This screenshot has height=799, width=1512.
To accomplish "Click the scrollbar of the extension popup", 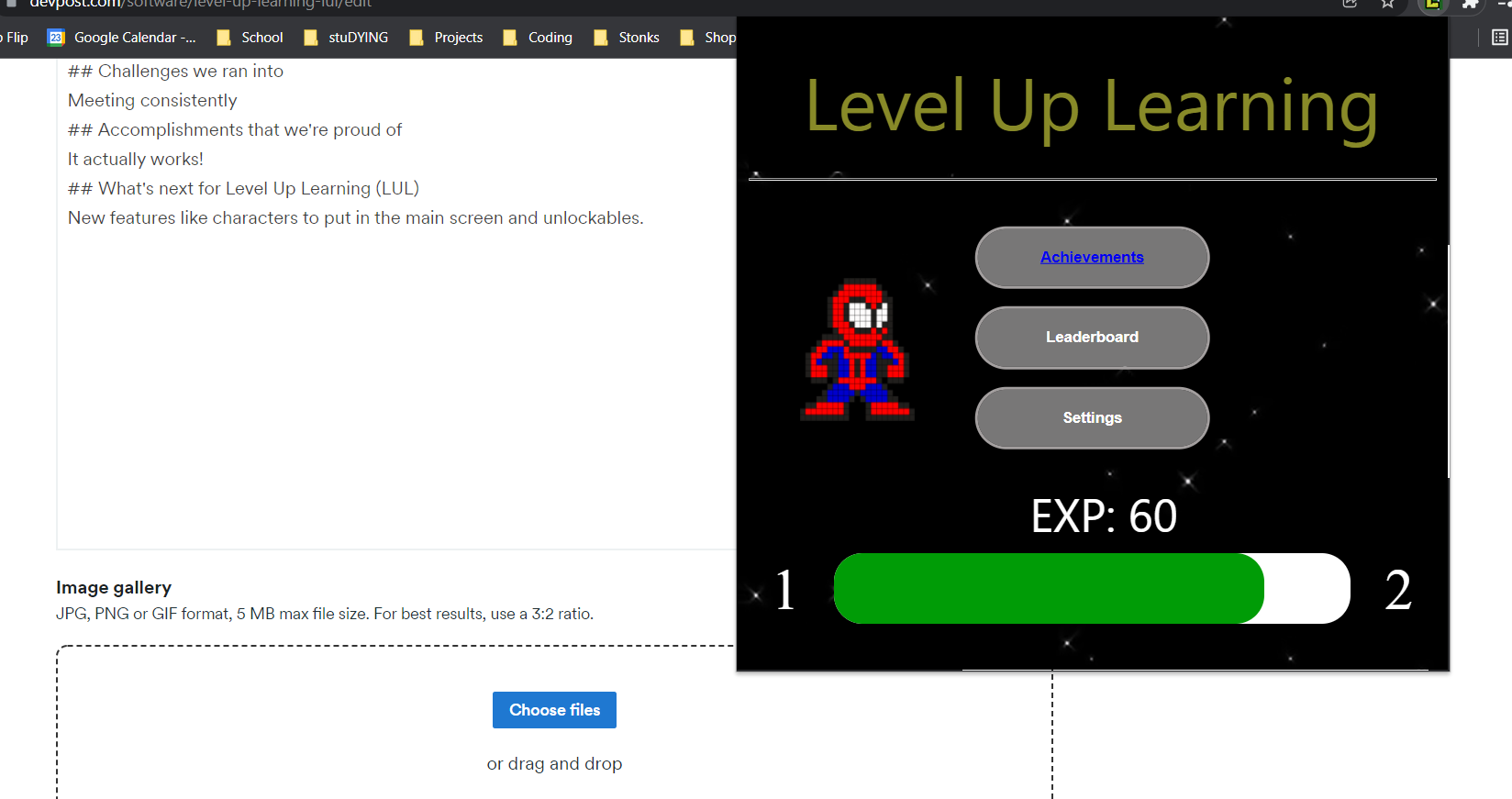I will [x=1448, y=361].
